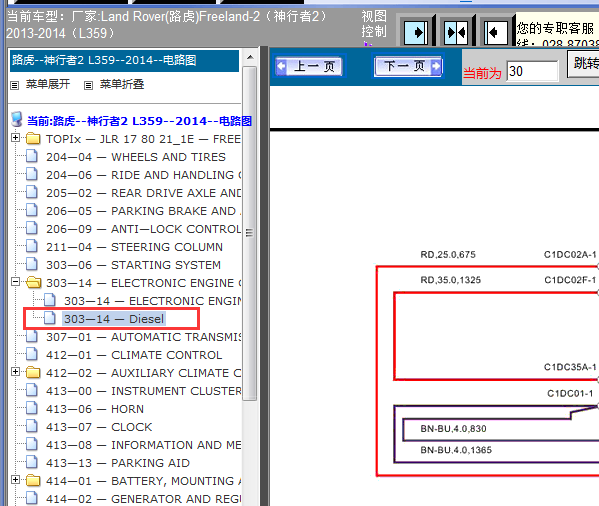Select 303—14 — Diesel entry
The image size is (599, 506).
click(x=114, y=319)
